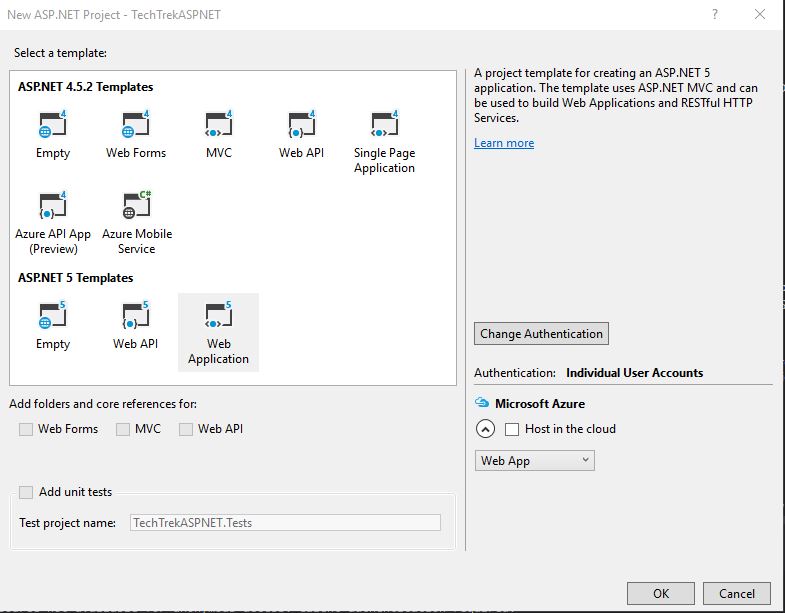Click the 'Individual User Accounts' authentication text
Viewport: 785px width, 613px height.
click(634, 373)
